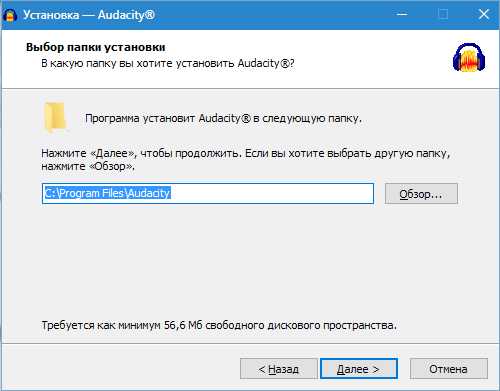Go back with the Назад button
Screen dimensions: 500x391
coord(279,369)
